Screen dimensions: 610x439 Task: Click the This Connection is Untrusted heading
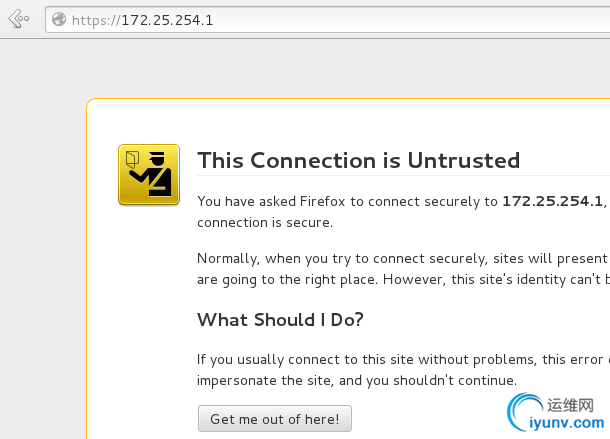358,160
